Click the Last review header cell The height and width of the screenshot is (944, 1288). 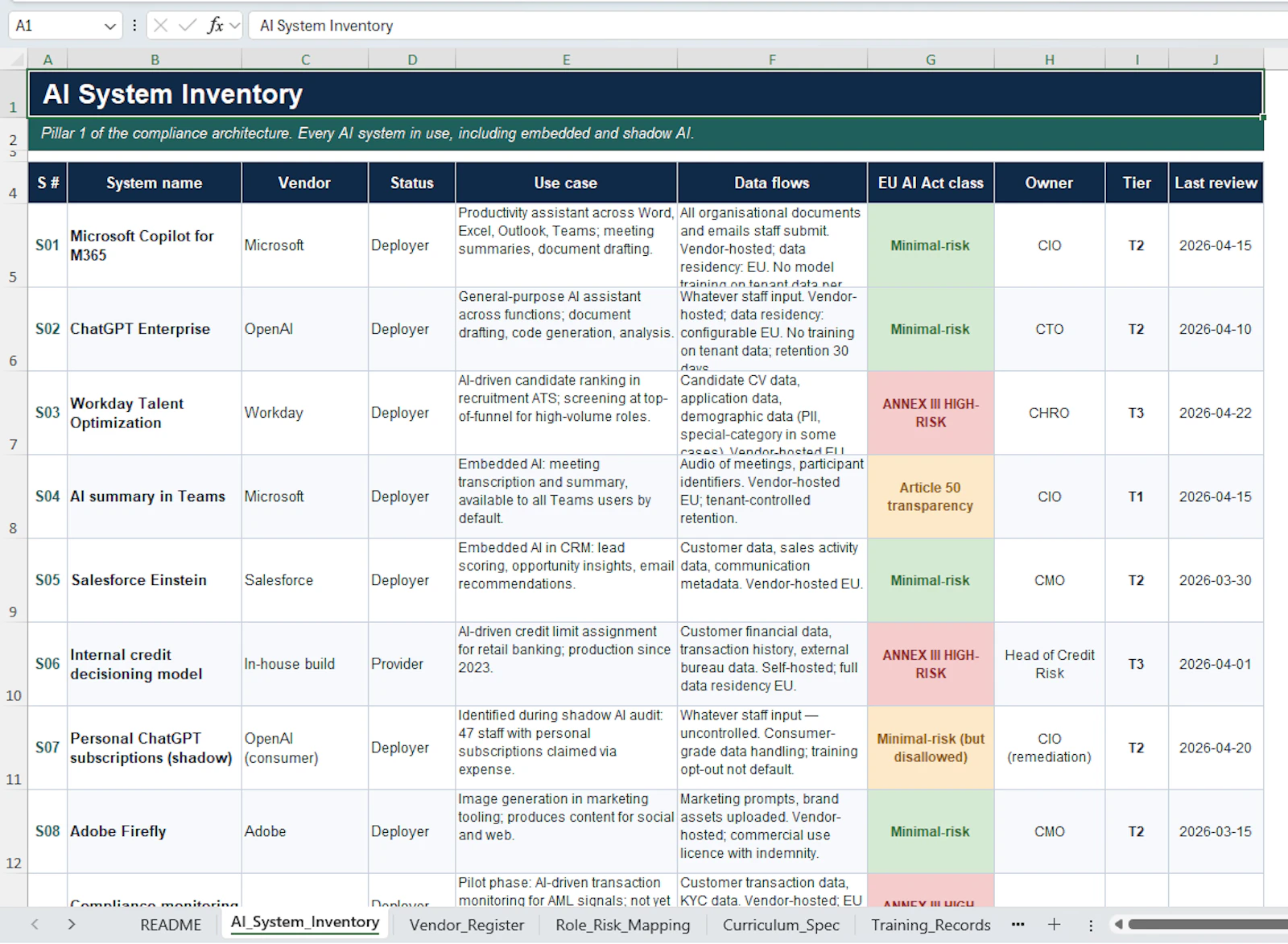pyautogui.click(x=1216, y=183)
